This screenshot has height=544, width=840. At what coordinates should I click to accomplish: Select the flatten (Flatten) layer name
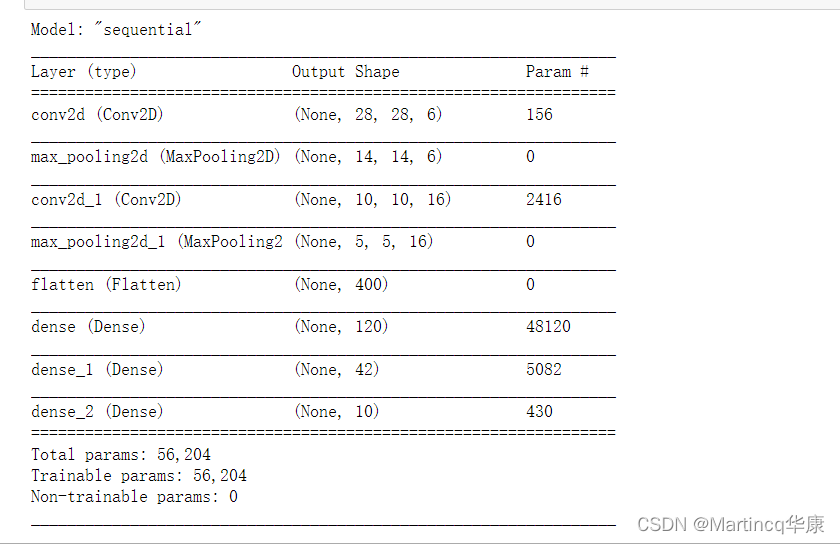[106, 285]
